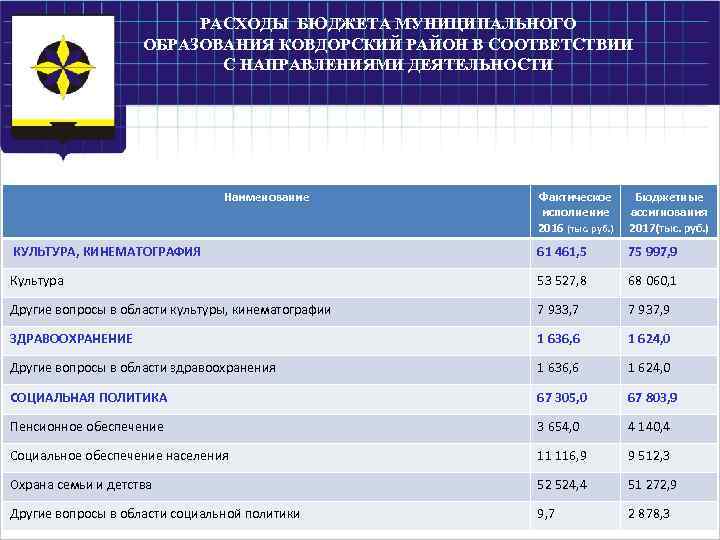720x540 pixels.
Task: Click the value '67 803,9'
Action: (x=652, y=398)
